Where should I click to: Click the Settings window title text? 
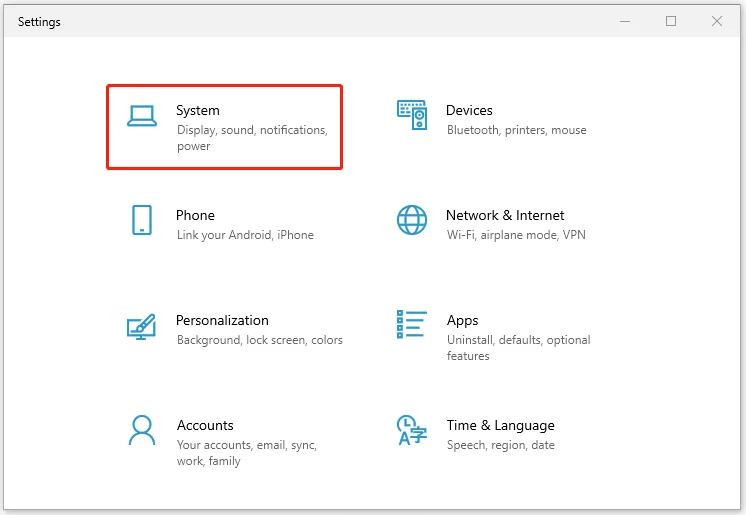coord(39,22)
